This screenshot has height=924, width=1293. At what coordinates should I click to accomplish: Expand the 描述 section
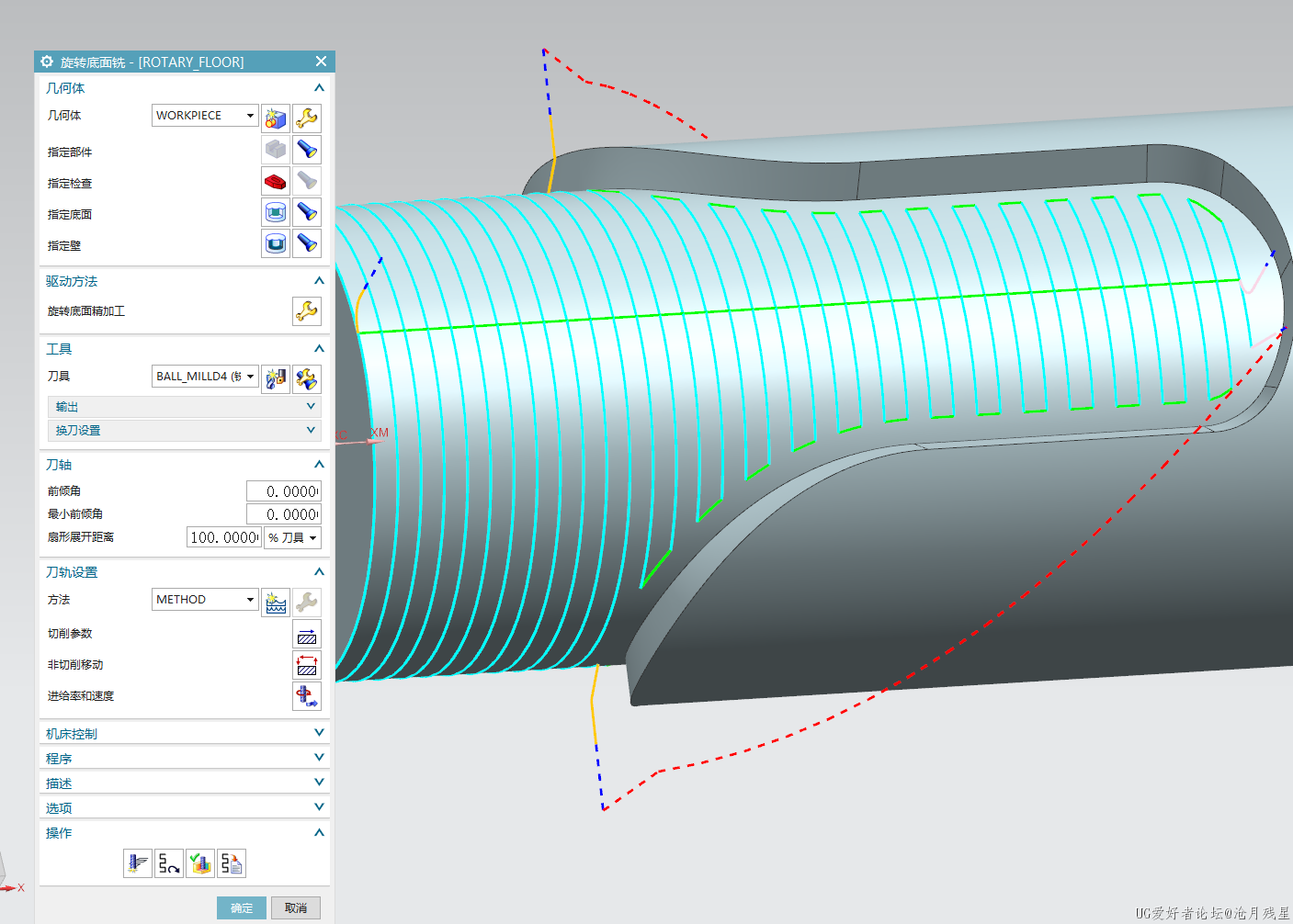(319, 783)
